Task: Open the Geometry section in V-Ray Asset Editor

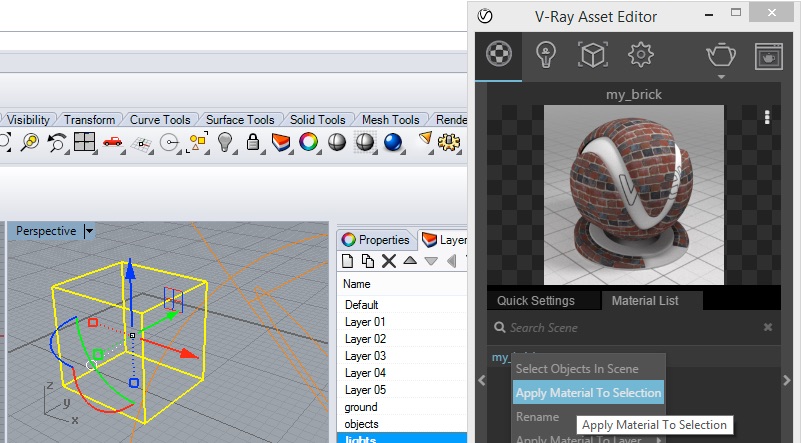Action: pos(593,54)
